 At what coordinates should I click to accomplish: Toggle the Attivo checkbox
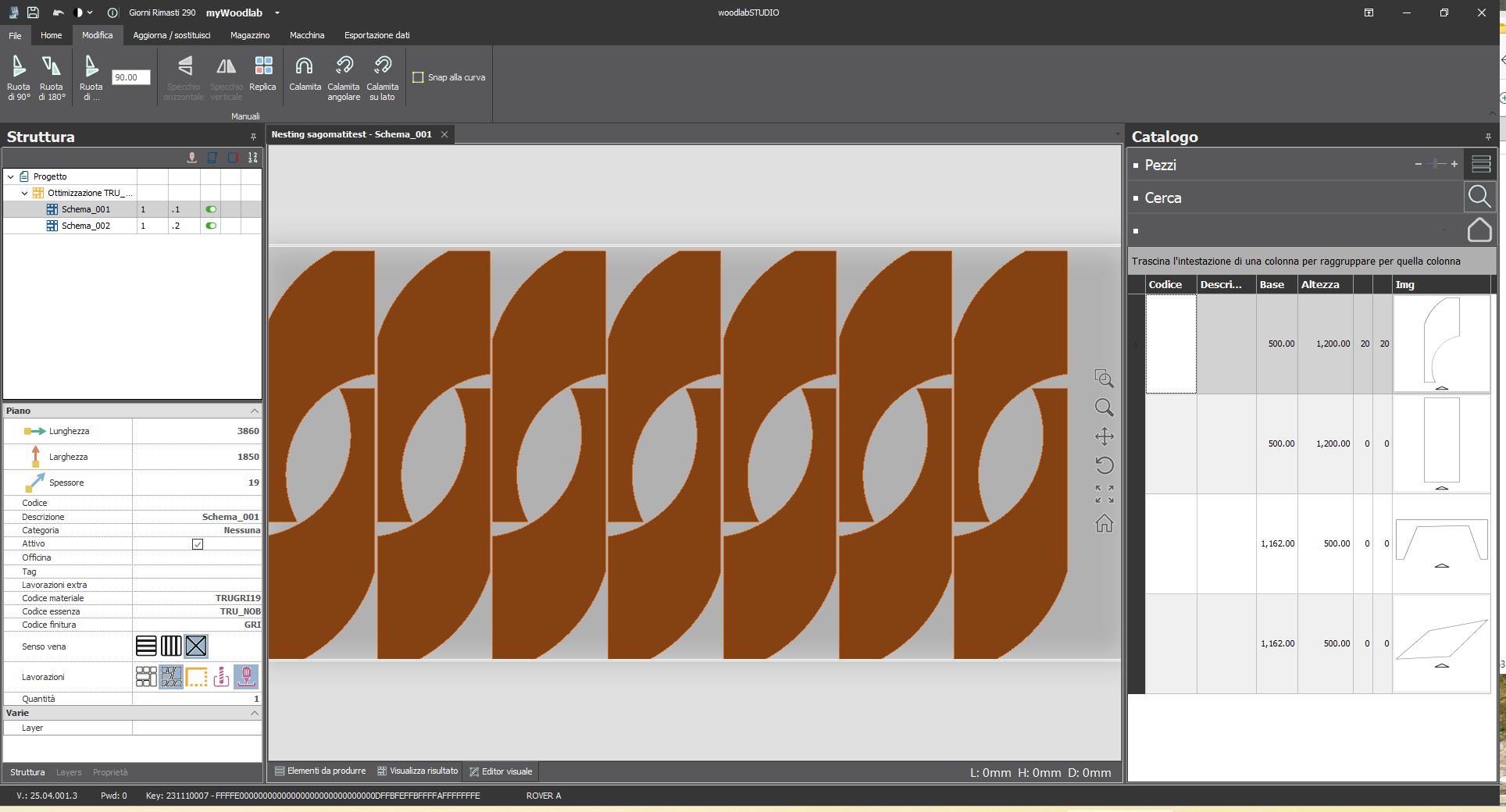click(x=198, y=544)
